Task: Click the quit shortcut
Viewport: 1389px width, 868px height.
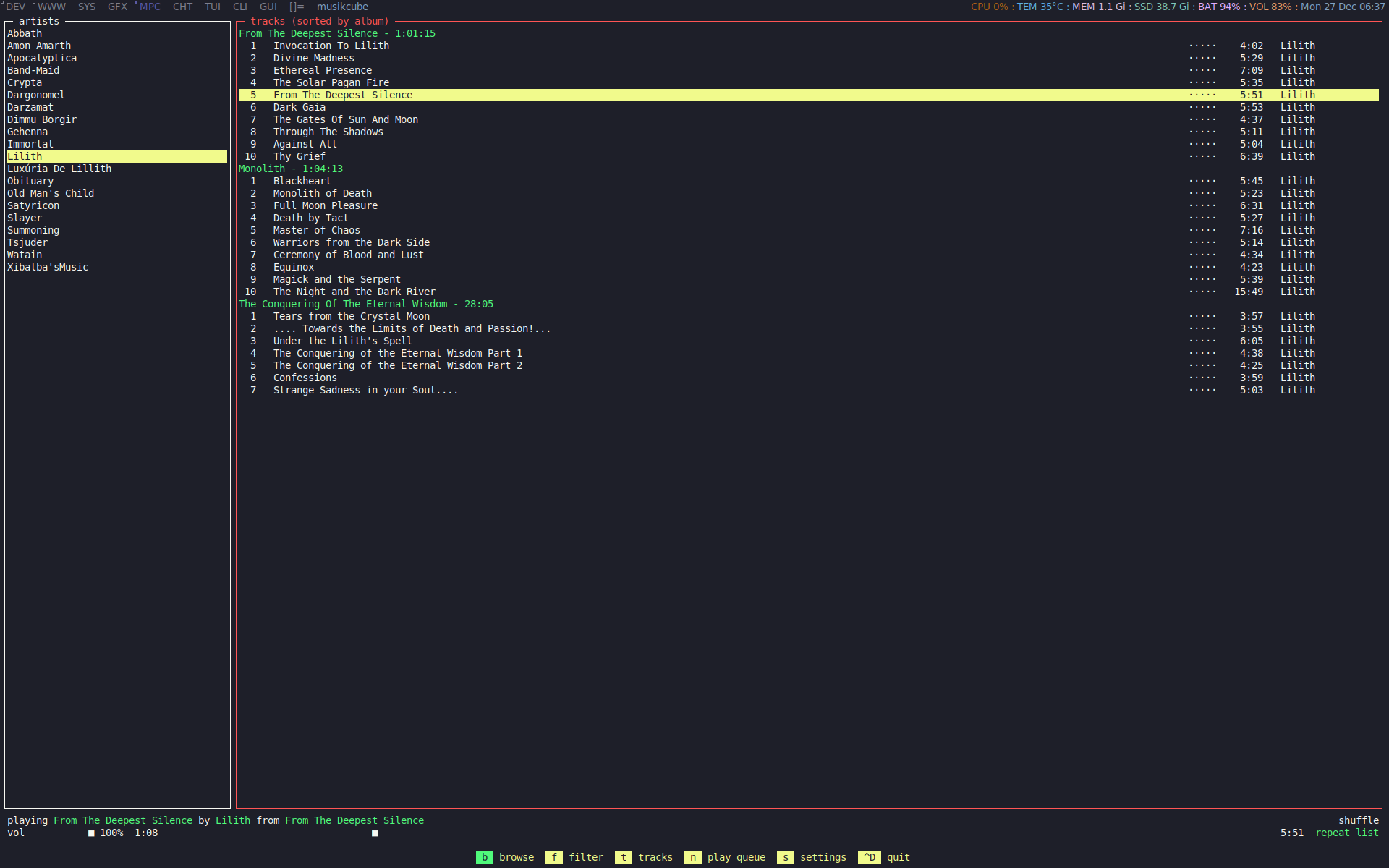Action: [884, 857]
